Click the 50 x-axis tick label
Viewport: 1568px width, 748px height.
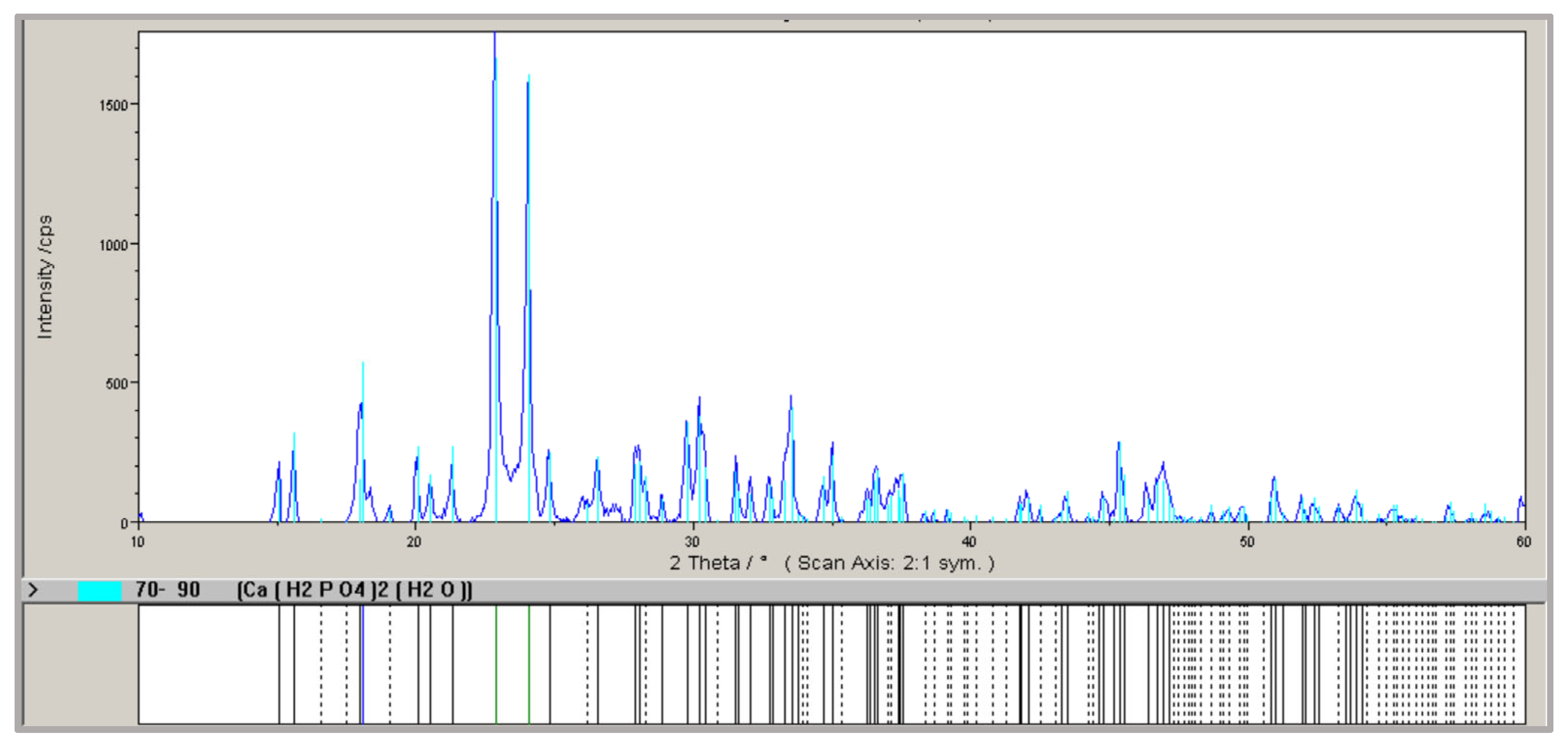pos(1246,542)
